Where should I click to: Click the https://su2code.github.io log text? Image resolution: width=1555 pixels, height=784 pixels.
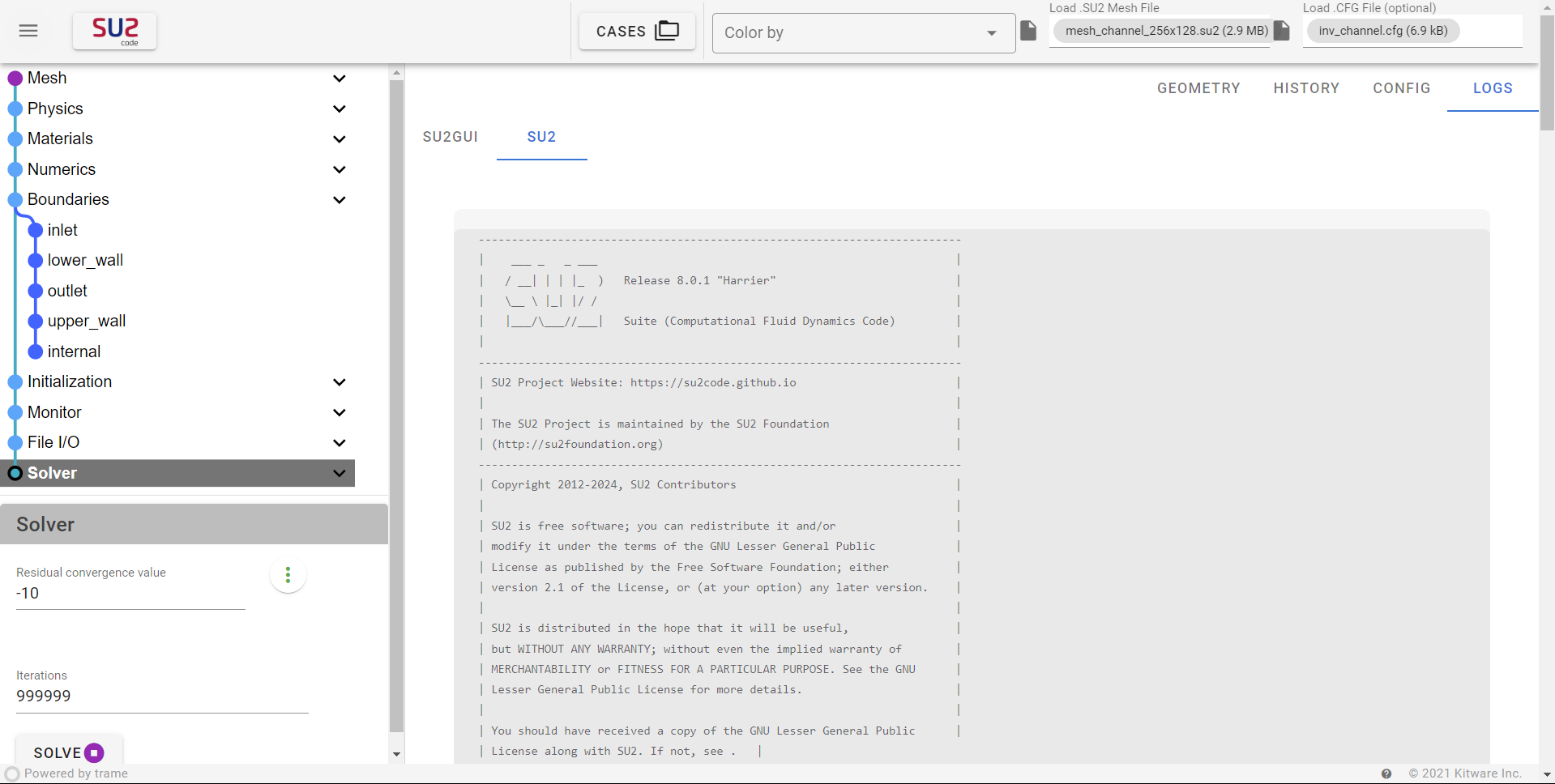713,382
